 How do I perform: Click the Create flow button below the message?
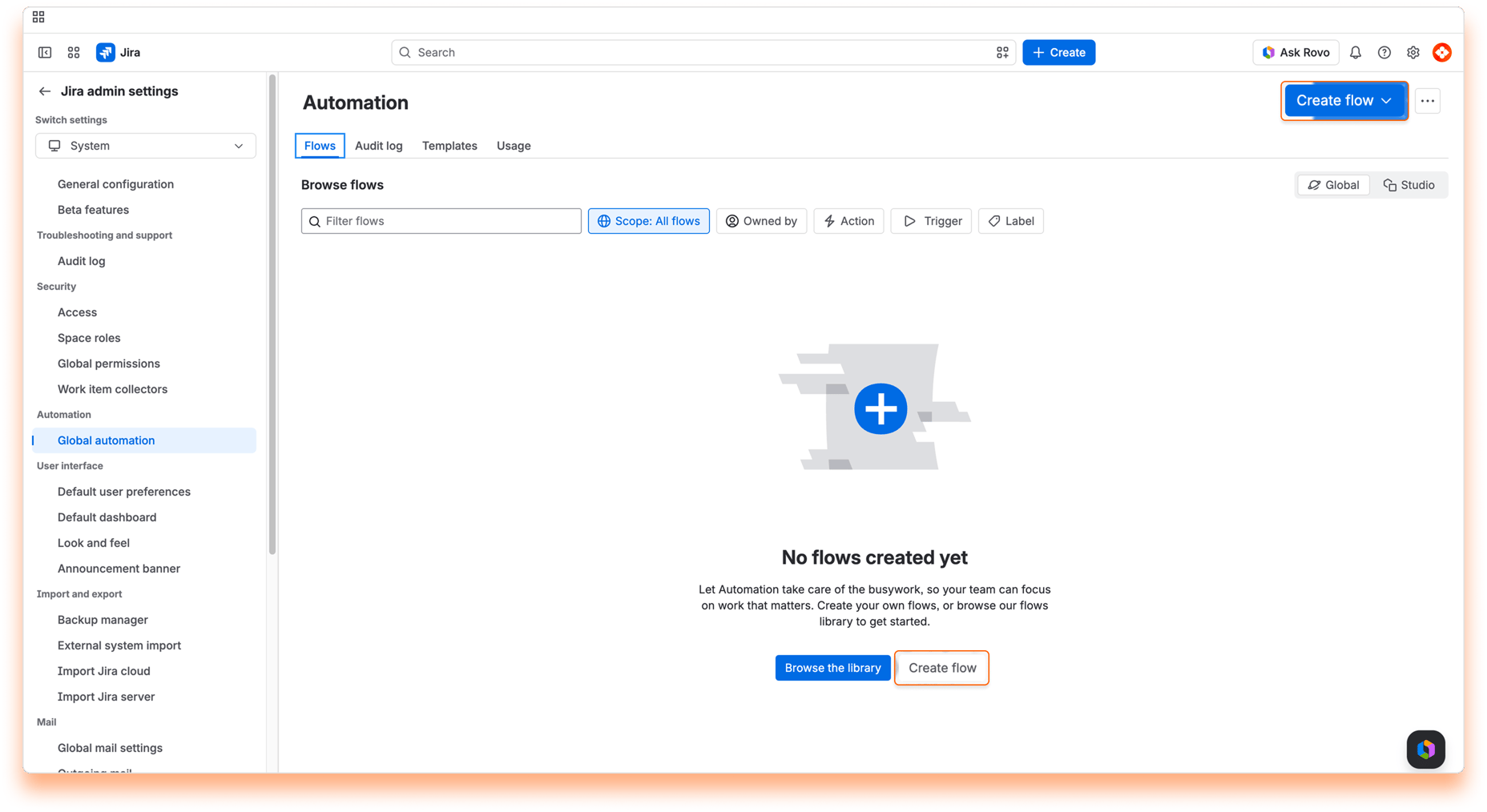point(942,668)
